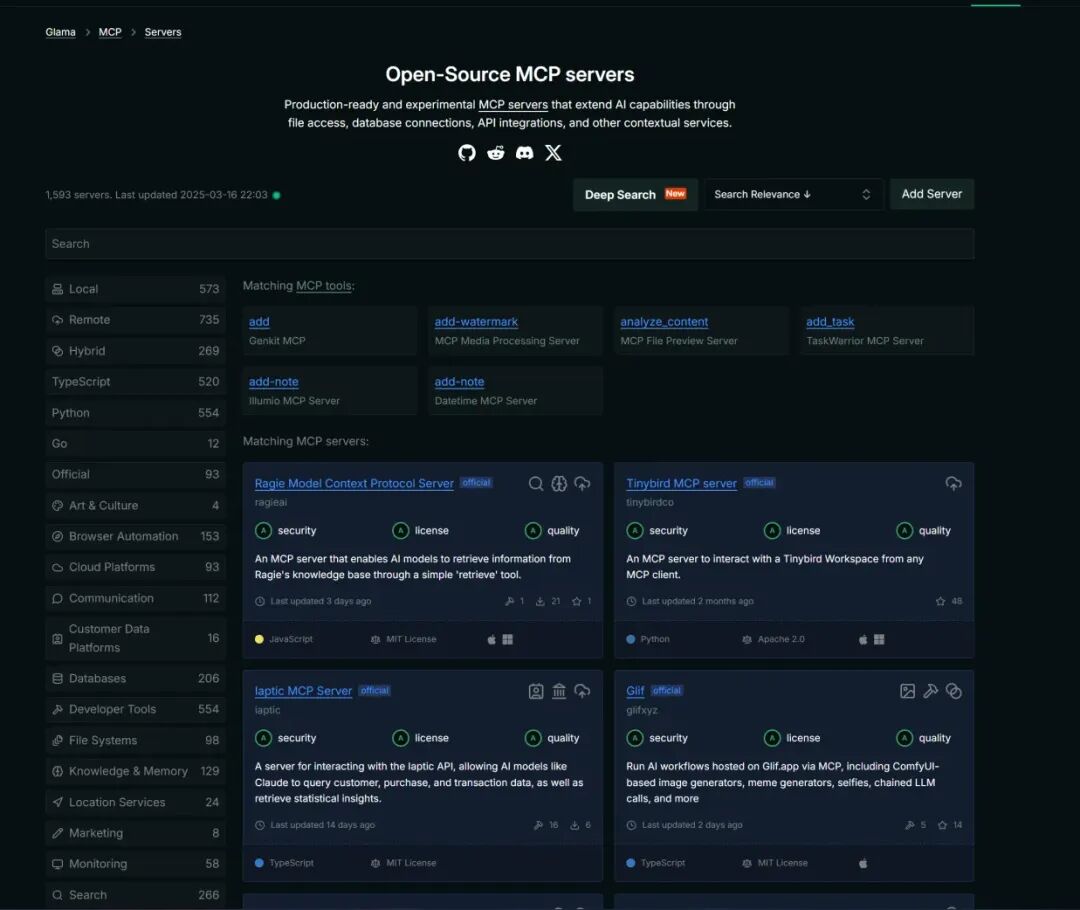Open the Tinybird MCP server link
The height and width of the screenshot is (910, 1080).
[681, 484]
